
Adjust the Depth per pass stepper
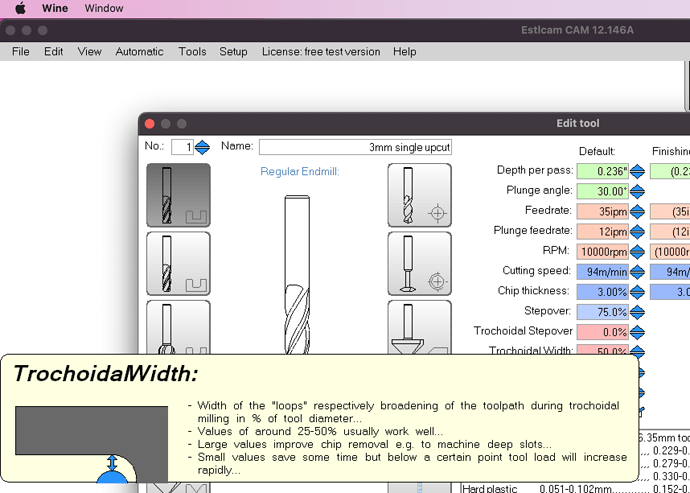coord(637,171)
